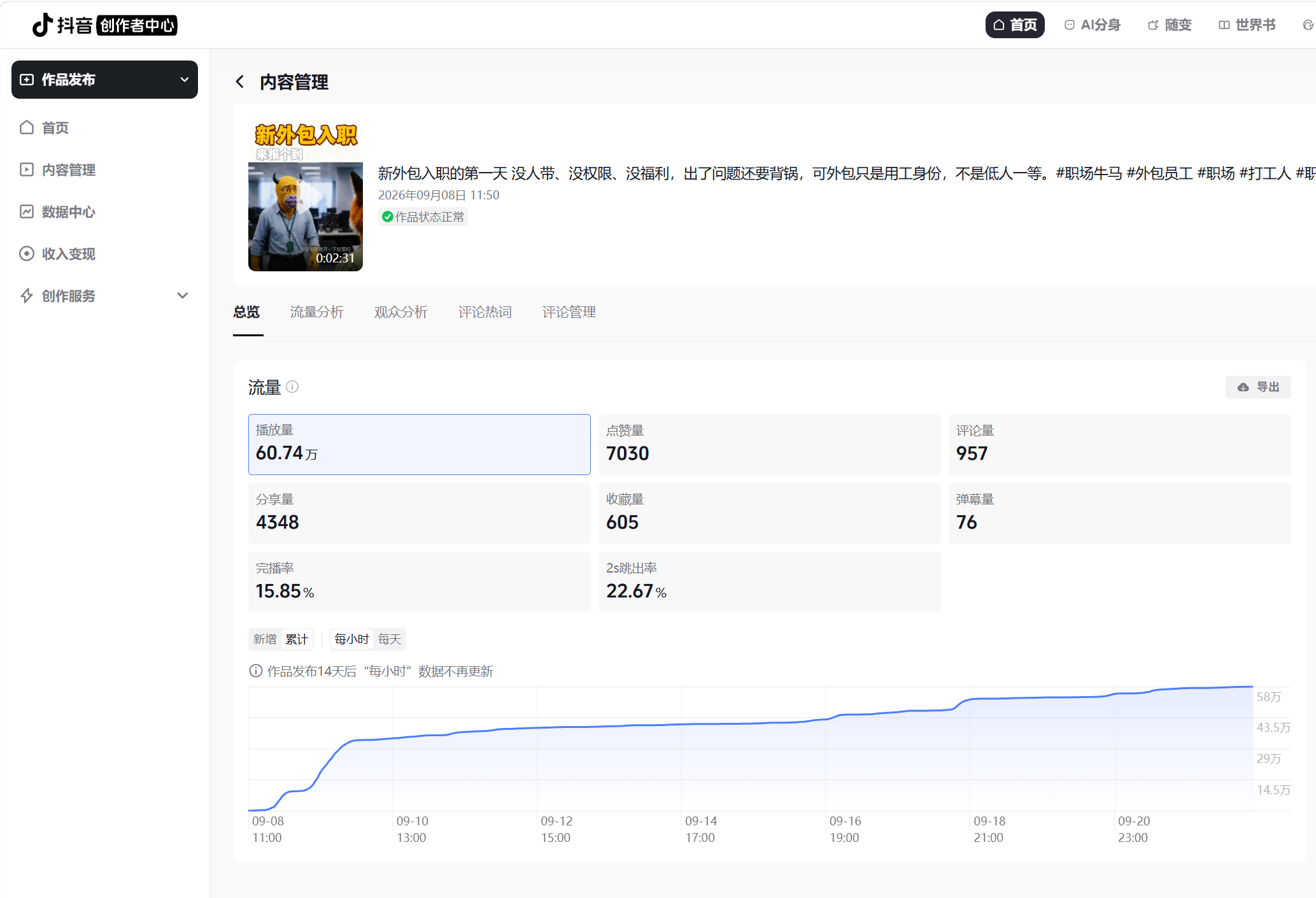Click the 创作者中心 badge in header
The width and height of the screenshot is (1316, 898).
[x=137, y=25]
